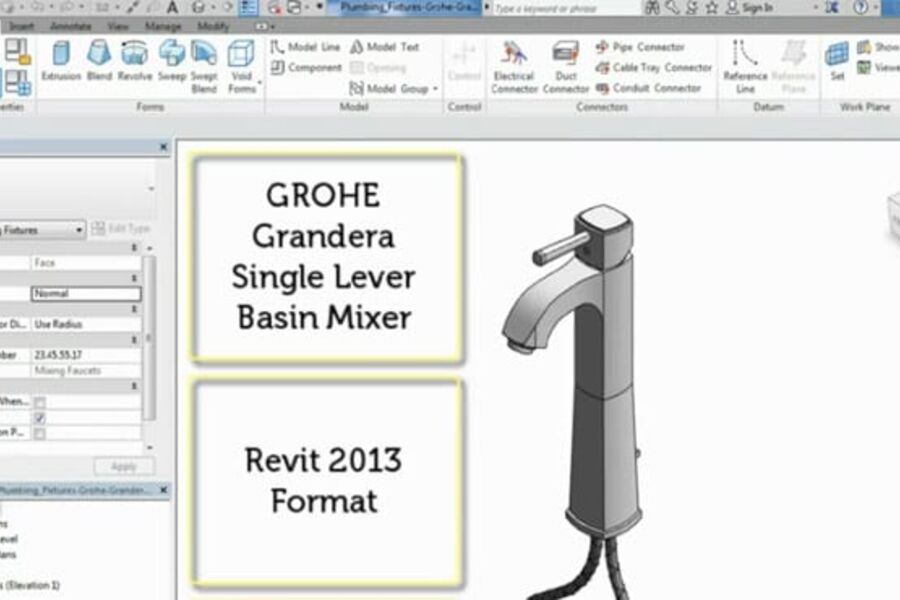Insert Model Text
This screenshot has height=600, width=900.
(394, 46)
